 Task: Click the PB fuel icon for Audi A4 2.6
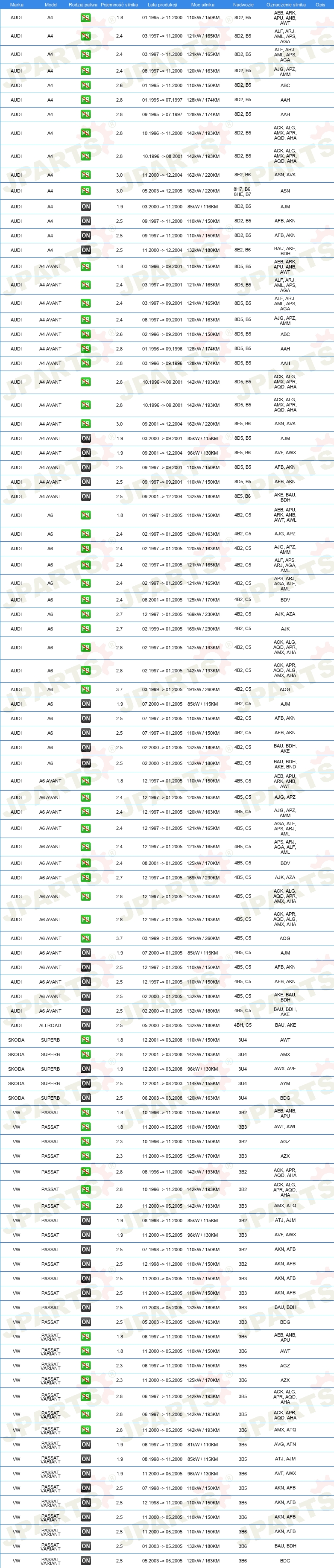pos(85,85)
